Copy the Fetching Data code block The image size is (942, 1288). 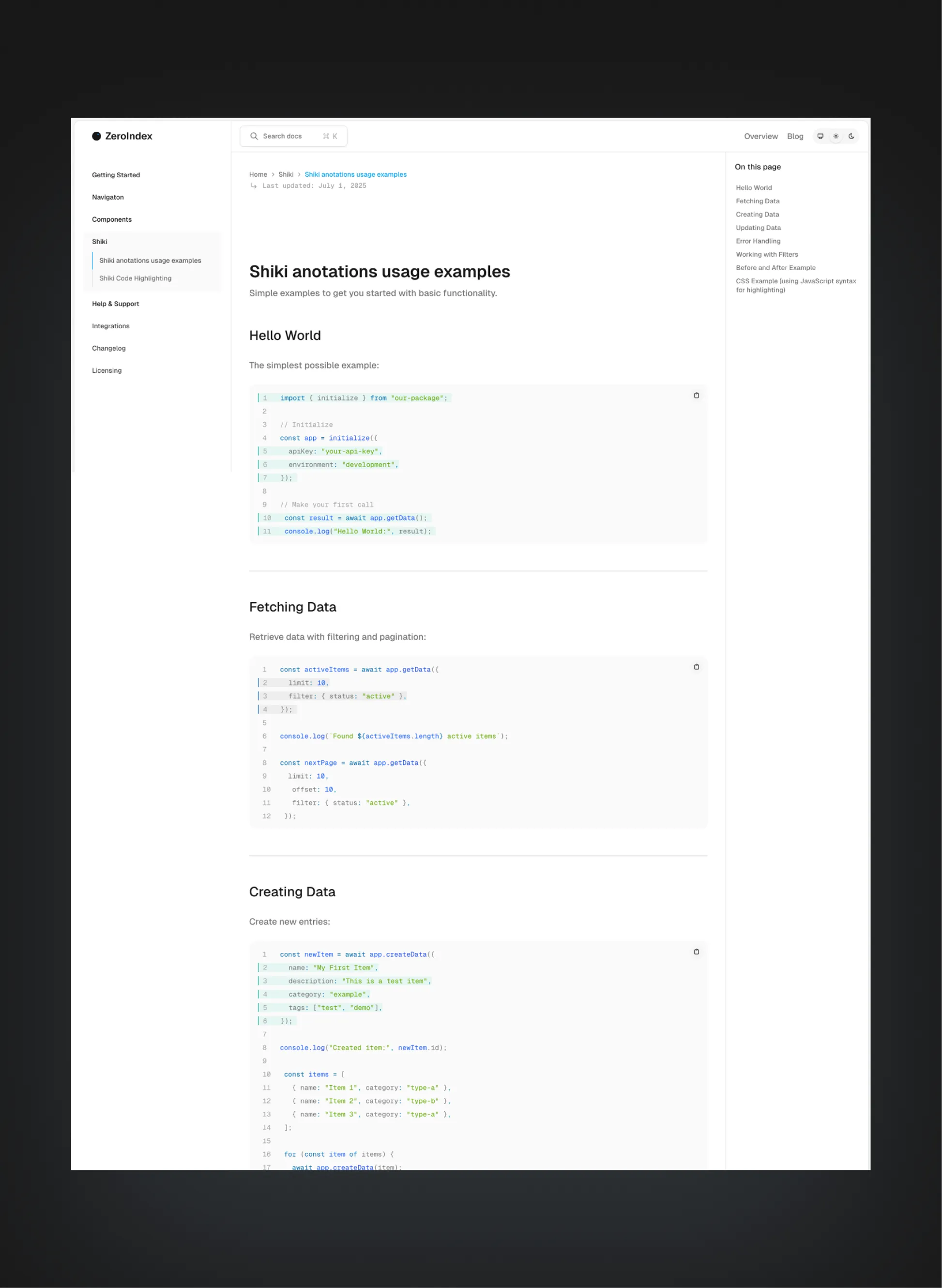pos(696,667)
